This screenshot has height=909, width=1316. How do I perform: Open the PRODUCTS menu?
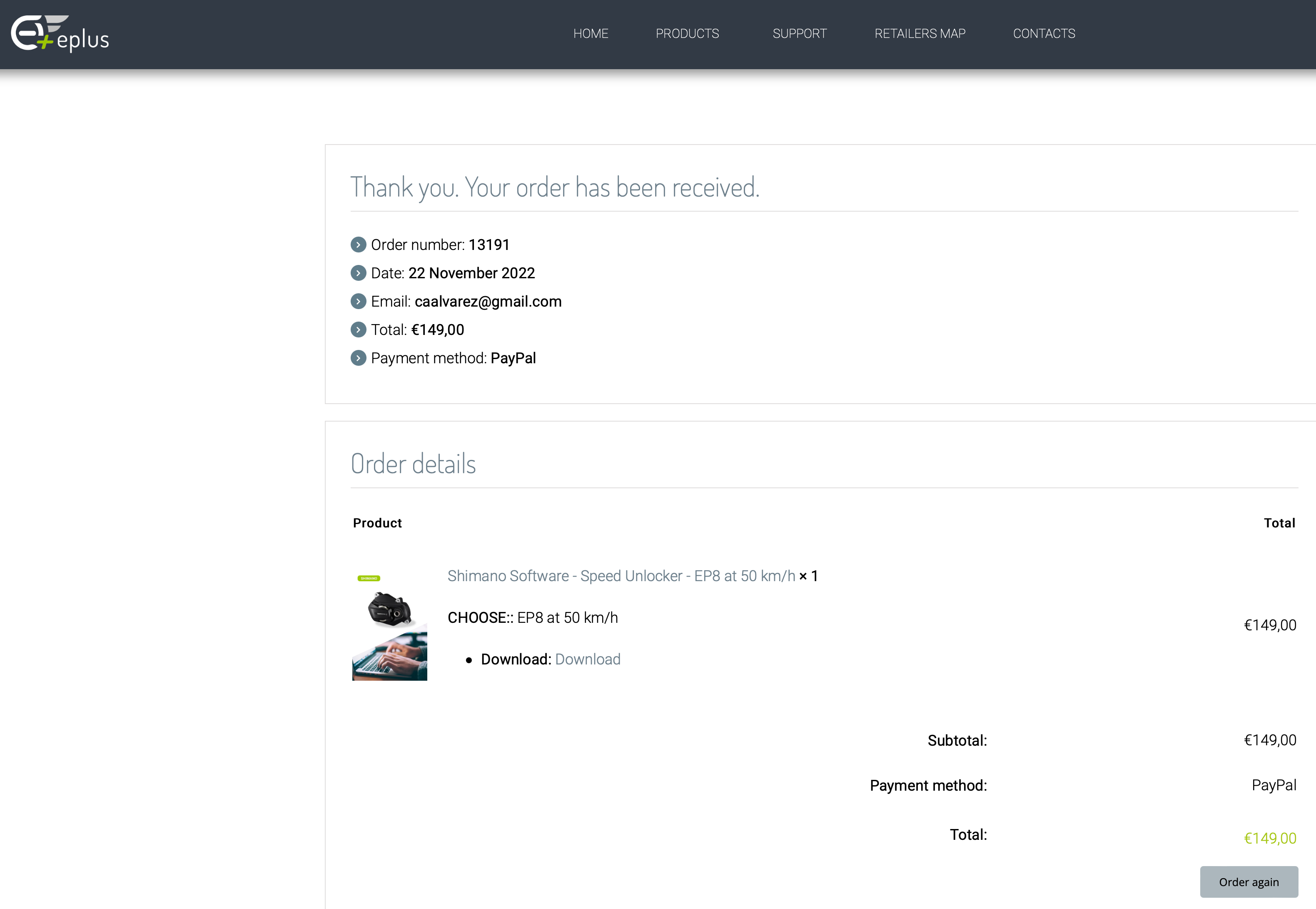(x=687, y=34)
